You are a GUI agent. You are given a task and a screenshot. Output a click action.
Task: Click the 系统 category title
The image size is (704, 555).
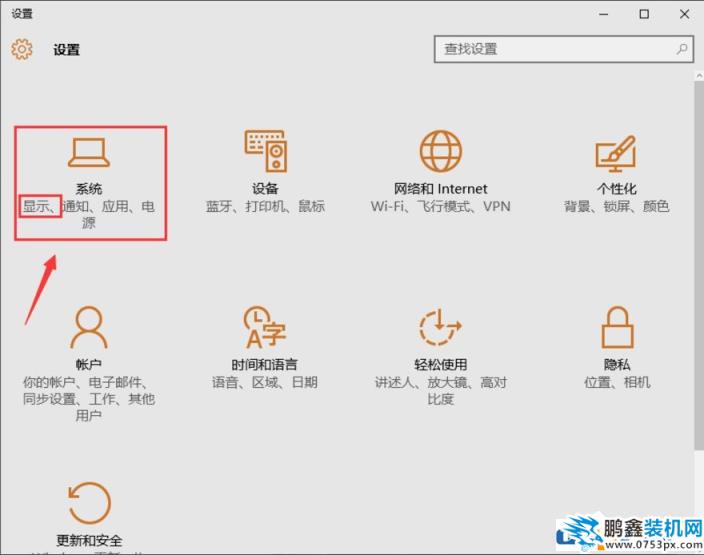tap(89, 189)
